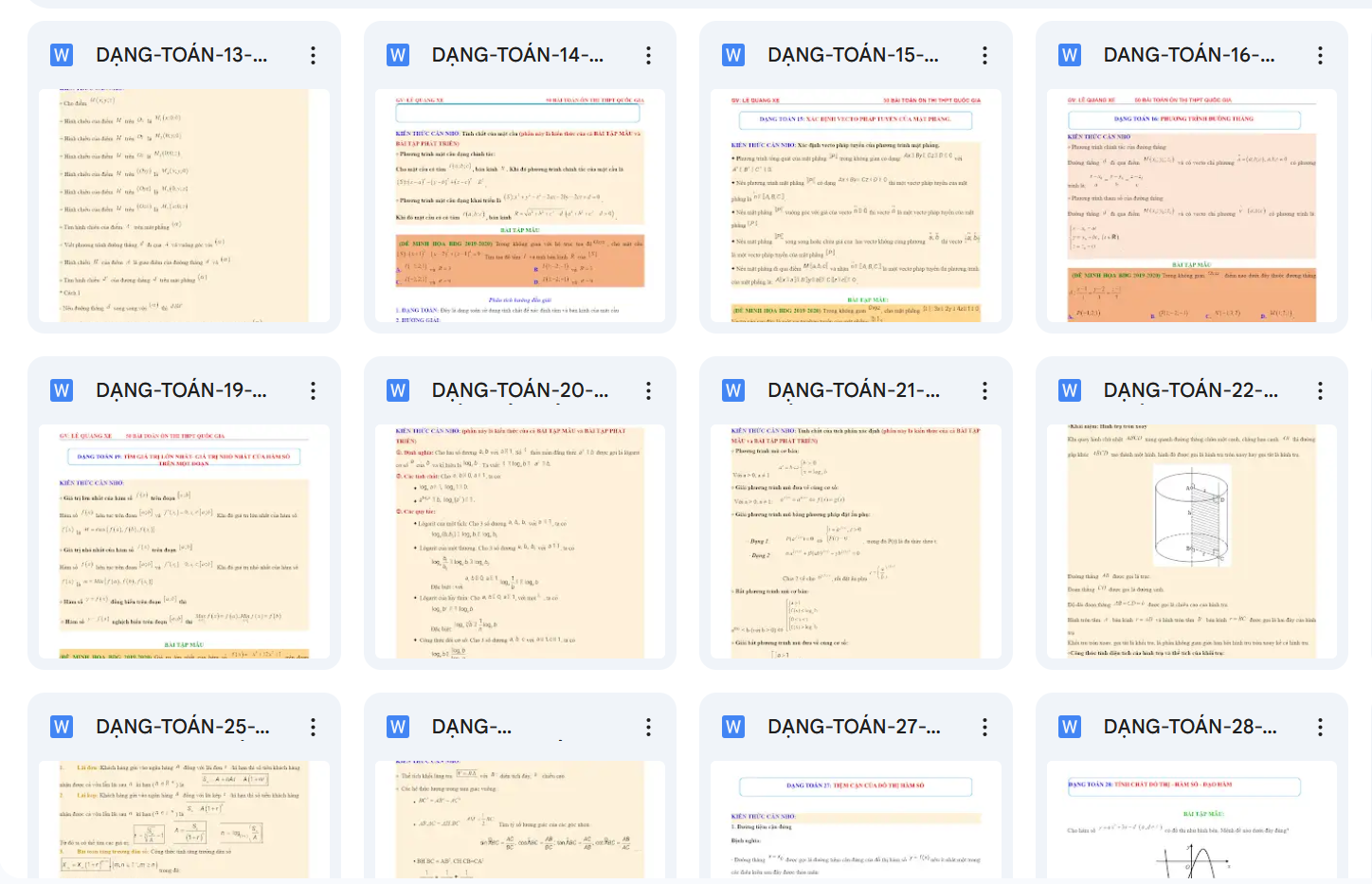Show options menu for DẠNG-TOÁN-28
Viewport: 1372px width, 884px height.
[x=1320, y=727]
